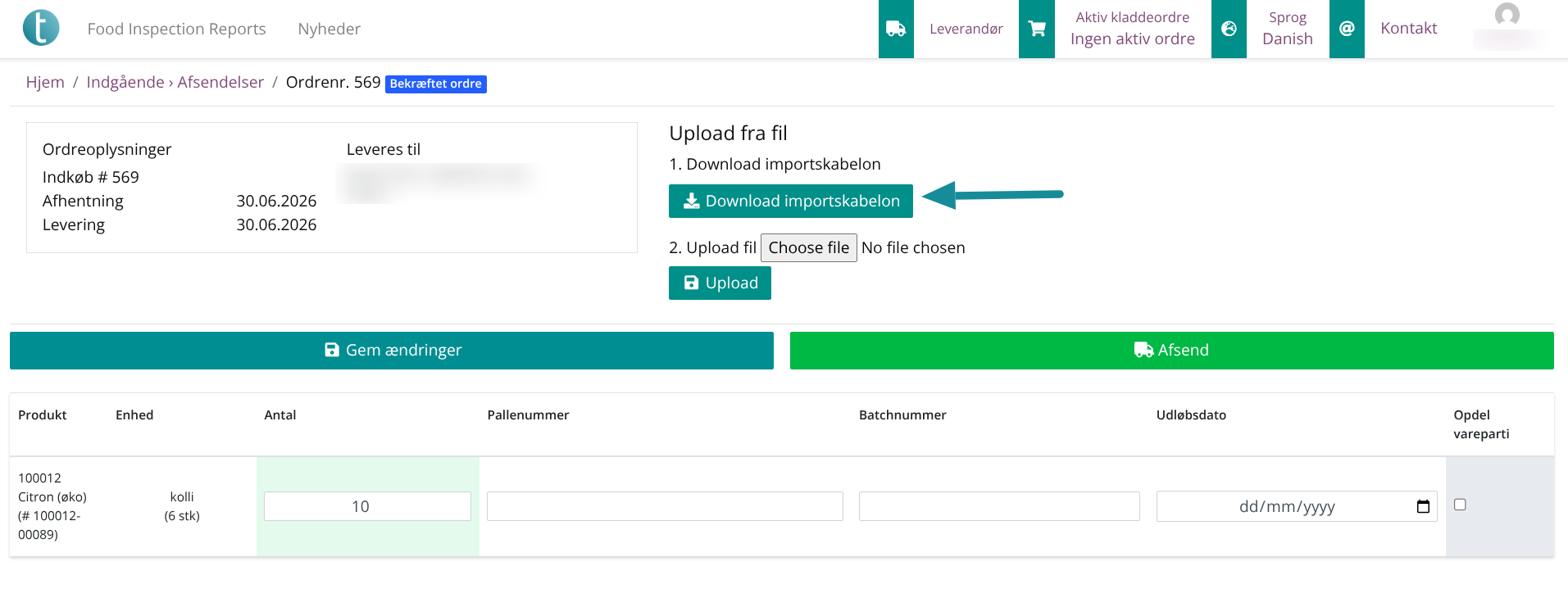
Task: Click the Gem ændringer save button
Action: pyautogui.click(x=392, y=351)
